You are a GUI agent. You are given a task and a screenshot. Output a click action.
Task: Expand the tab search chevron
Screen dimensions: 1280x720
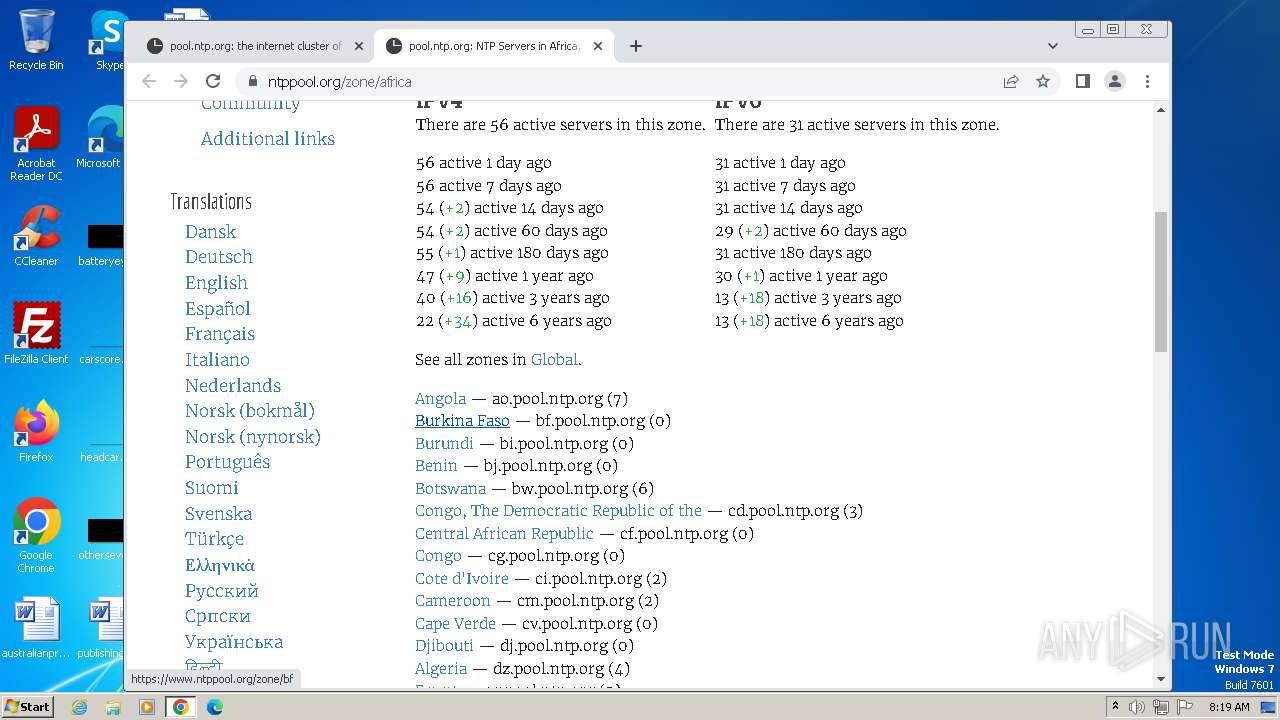(1053, 46)
